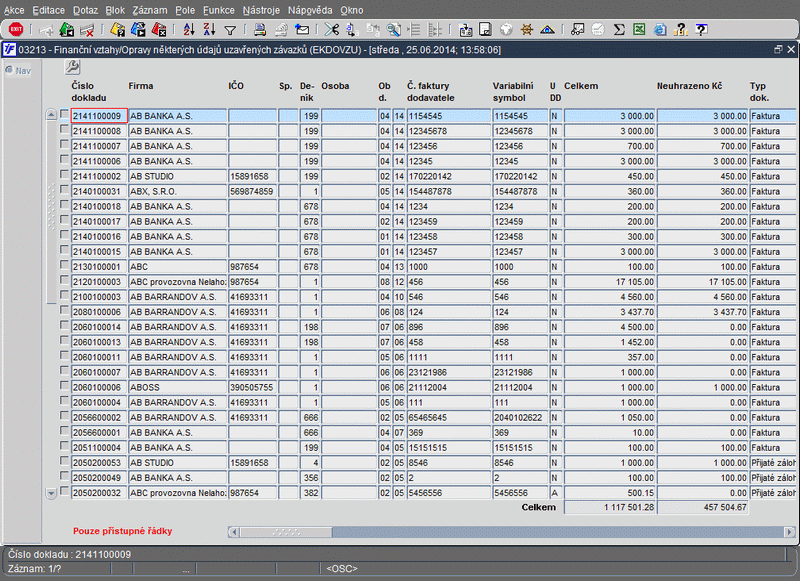Open the Nástroje menu
This screenshot has height=581, width=800.
261,9
